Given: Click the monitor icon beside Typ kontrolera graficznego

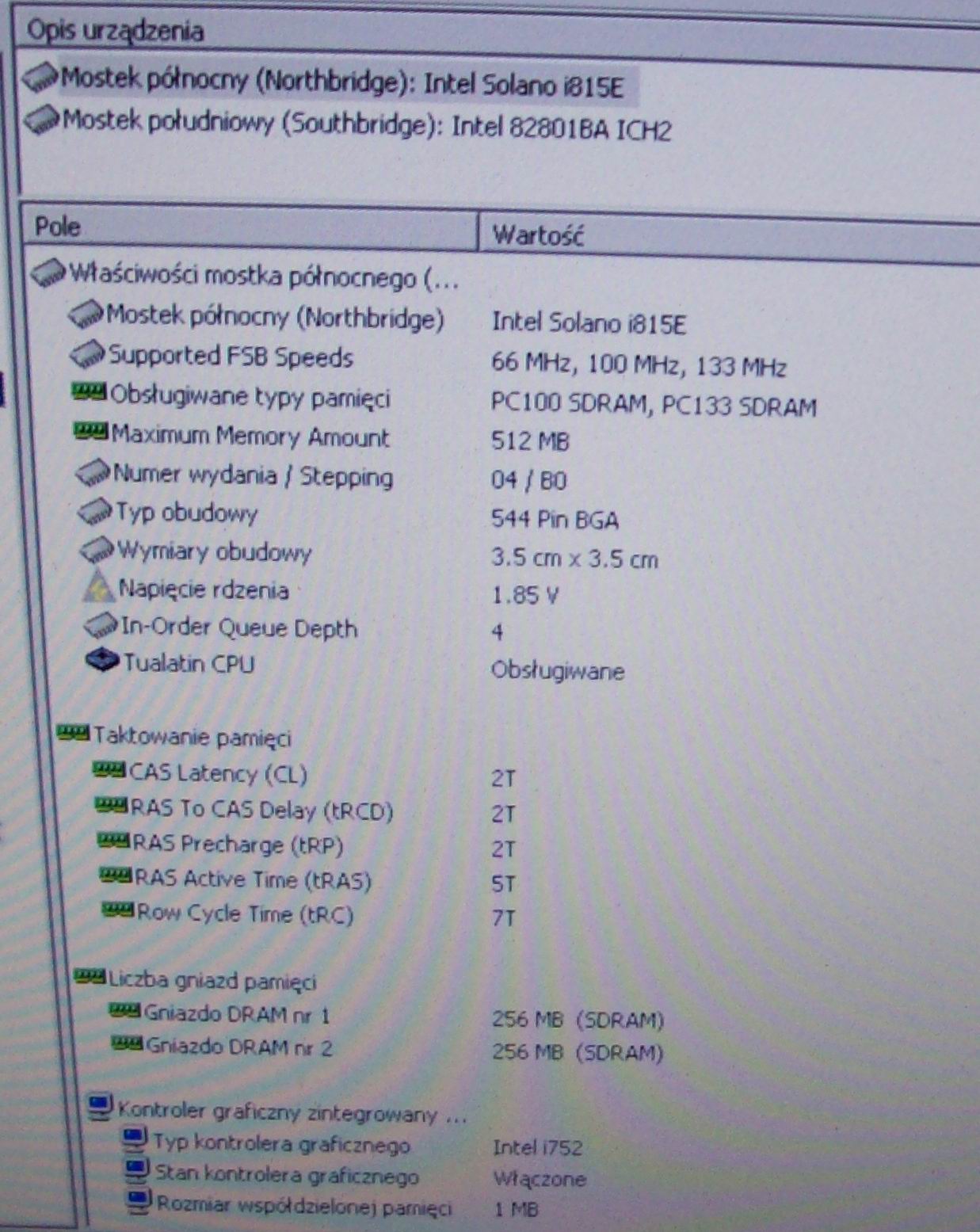Looking at the screenshot, I should point(135,1141).
